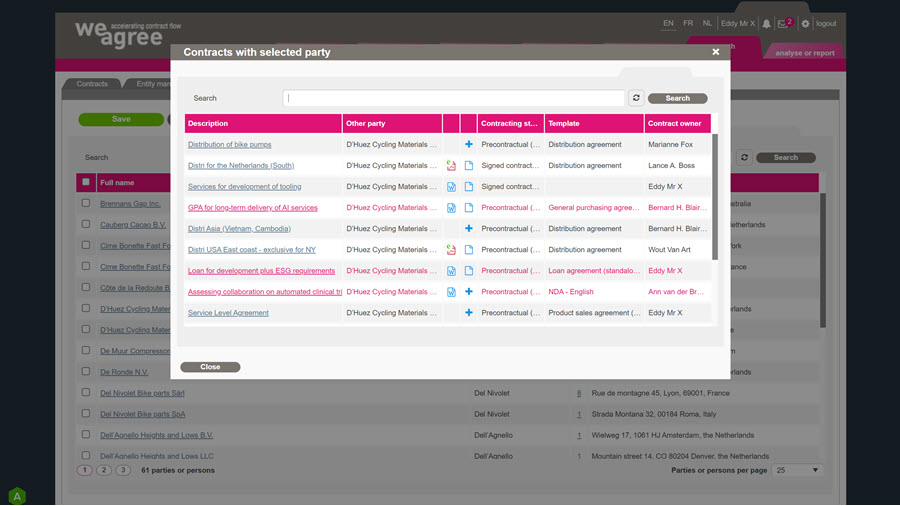This screenshot has height=506, width=900.
Task: Close dialog with the X icon
Action: coord(716,52)
